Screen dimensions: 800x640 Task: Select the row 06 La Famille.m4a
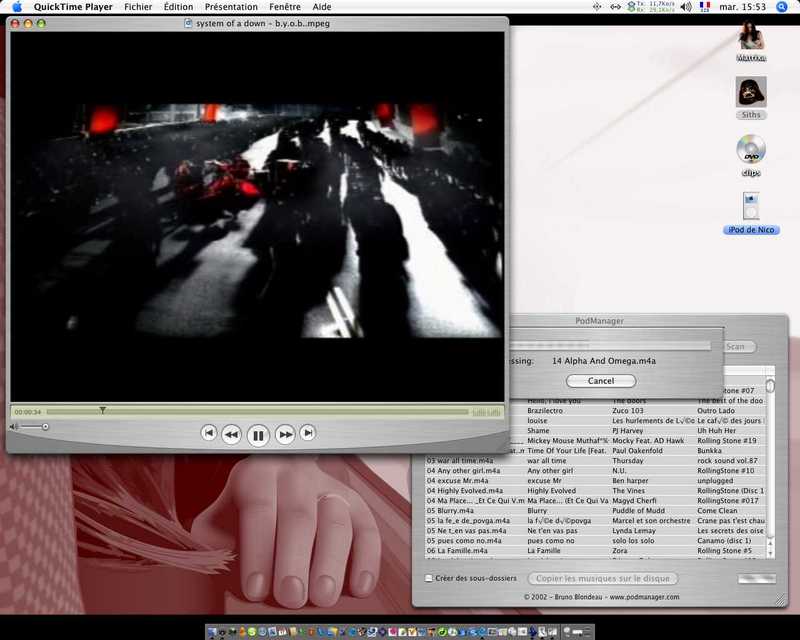pyautogui.click(x=595, y=551)
